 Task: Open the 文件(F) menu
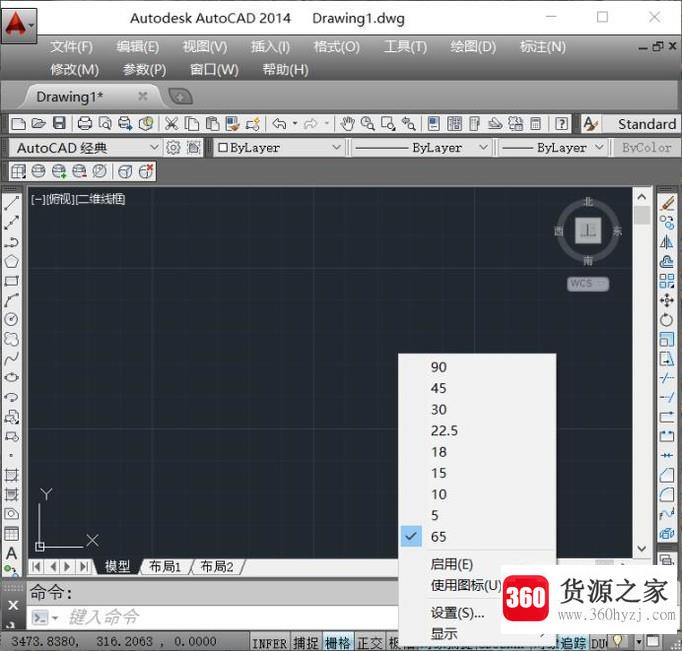(x=71, y=47)
